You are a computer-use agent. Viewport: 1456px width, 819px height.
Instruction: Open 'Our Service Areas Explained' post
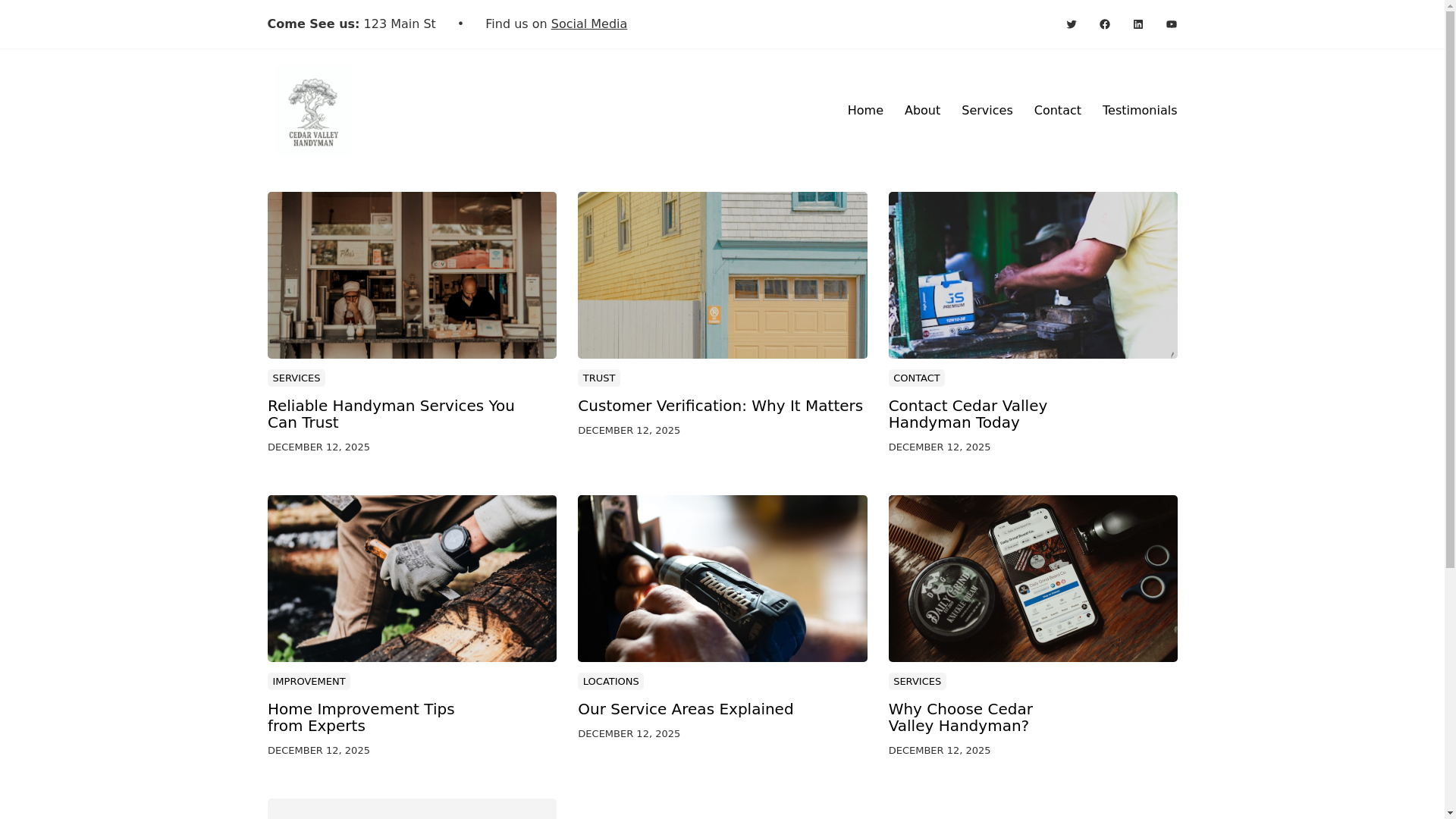pos(686,709)
